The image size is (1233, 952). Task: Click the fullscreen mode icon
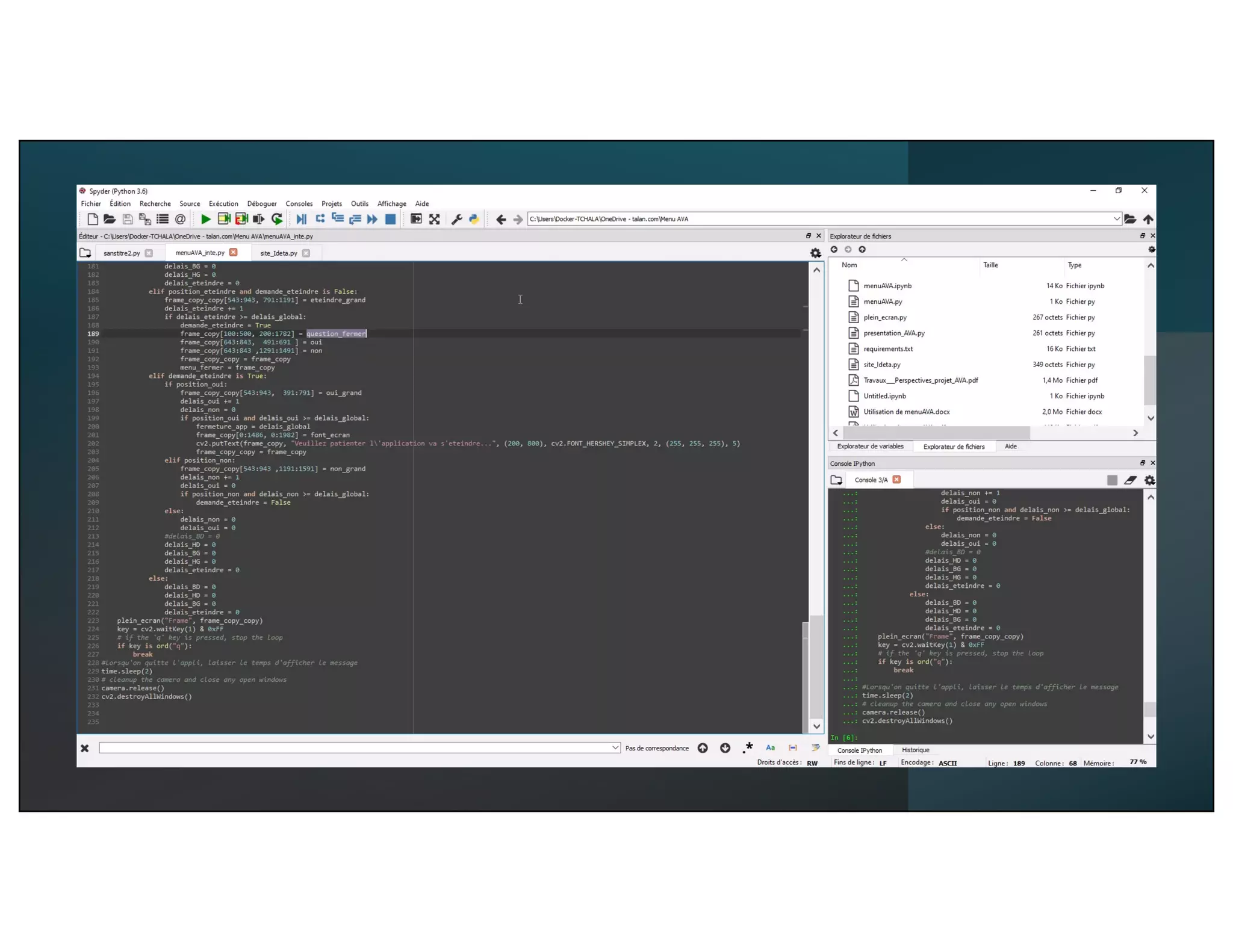click(434, 219)
